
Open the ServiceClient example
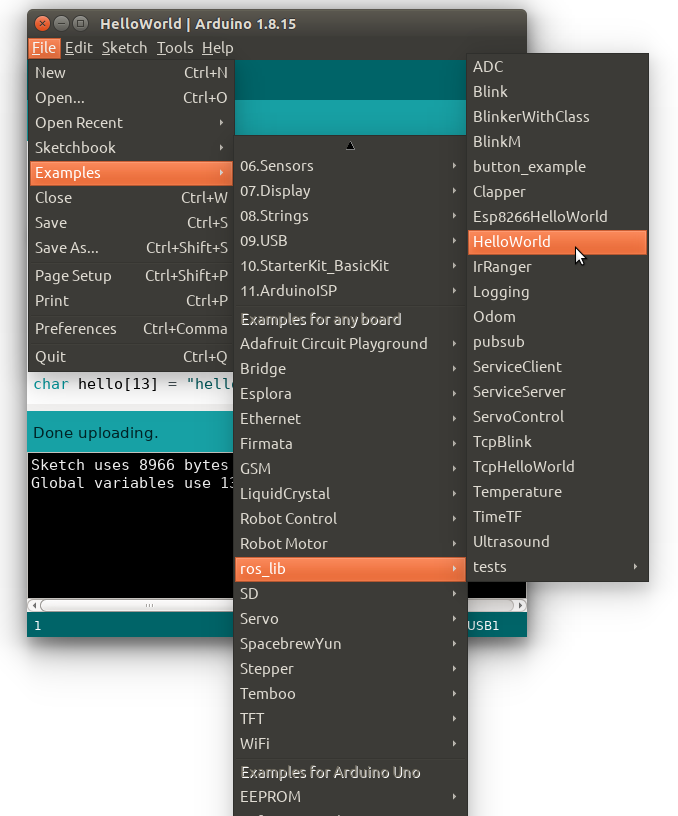pyautogui.click(x=557, y=367)
